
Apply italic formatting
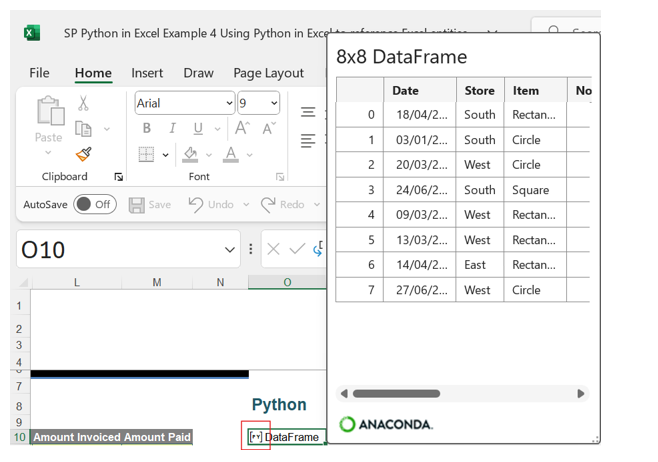(173, 129)
